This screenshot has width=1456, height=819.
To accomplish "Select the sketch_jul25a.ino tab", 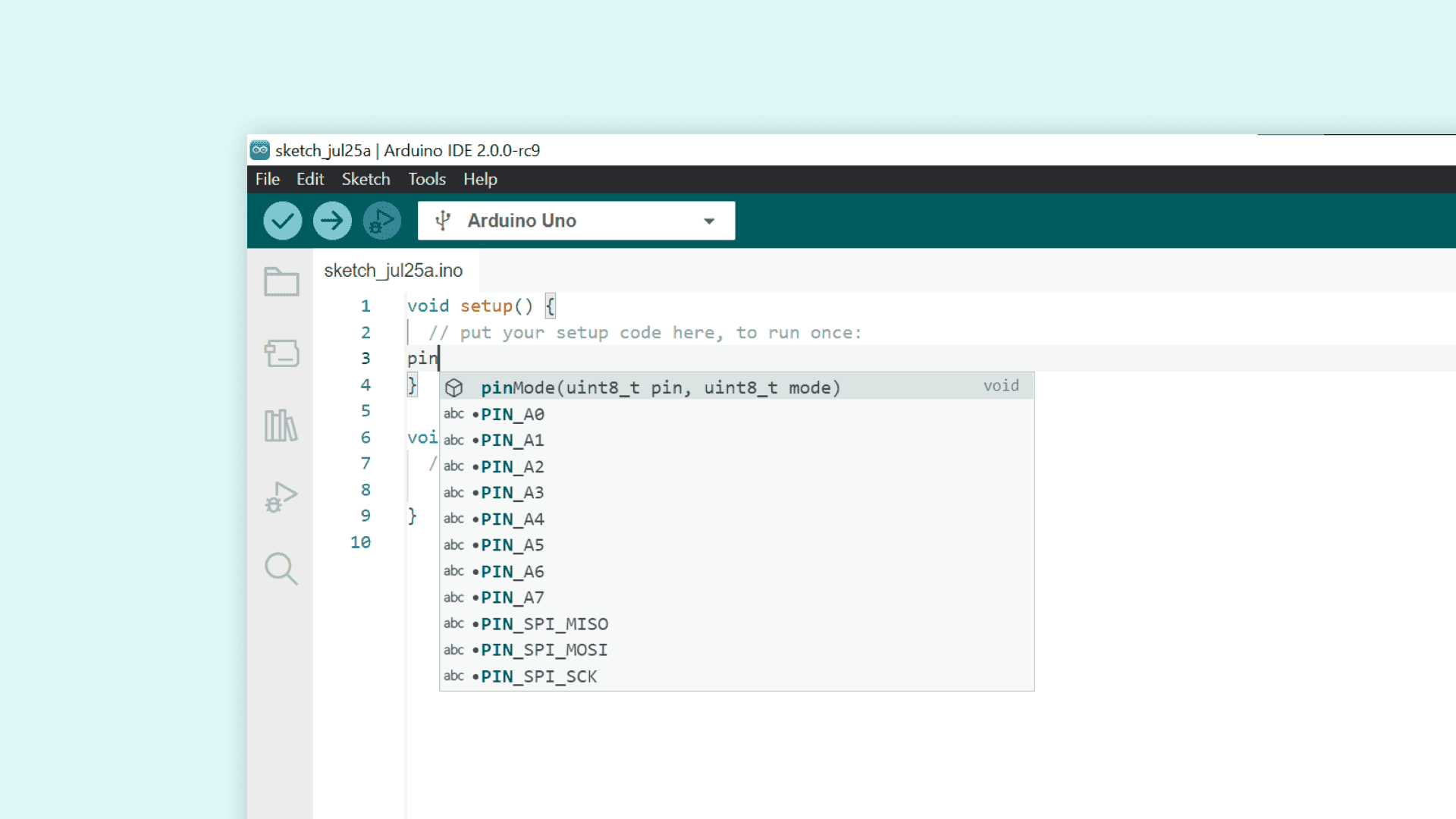I will coord(393,271).
